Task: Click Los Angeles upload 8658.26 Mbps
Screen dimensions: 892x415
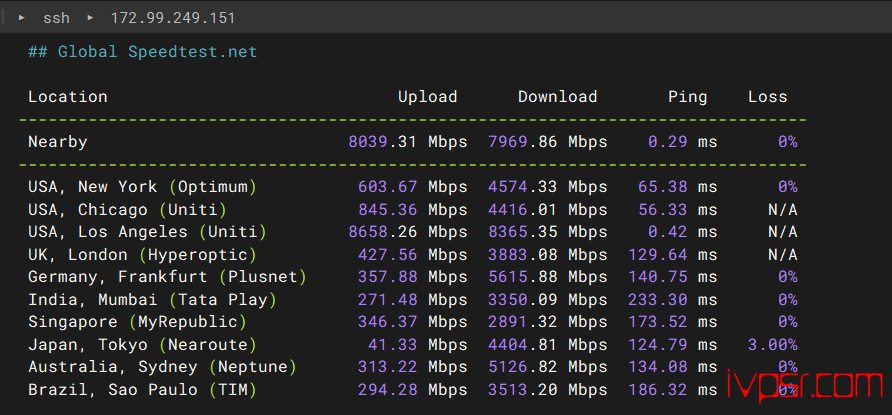Action: 408,233
